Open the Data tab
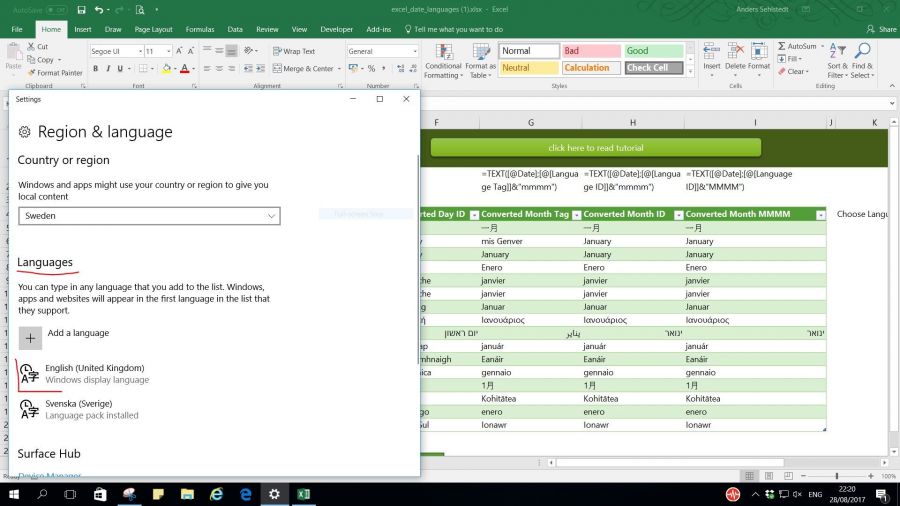 point(235,29)
